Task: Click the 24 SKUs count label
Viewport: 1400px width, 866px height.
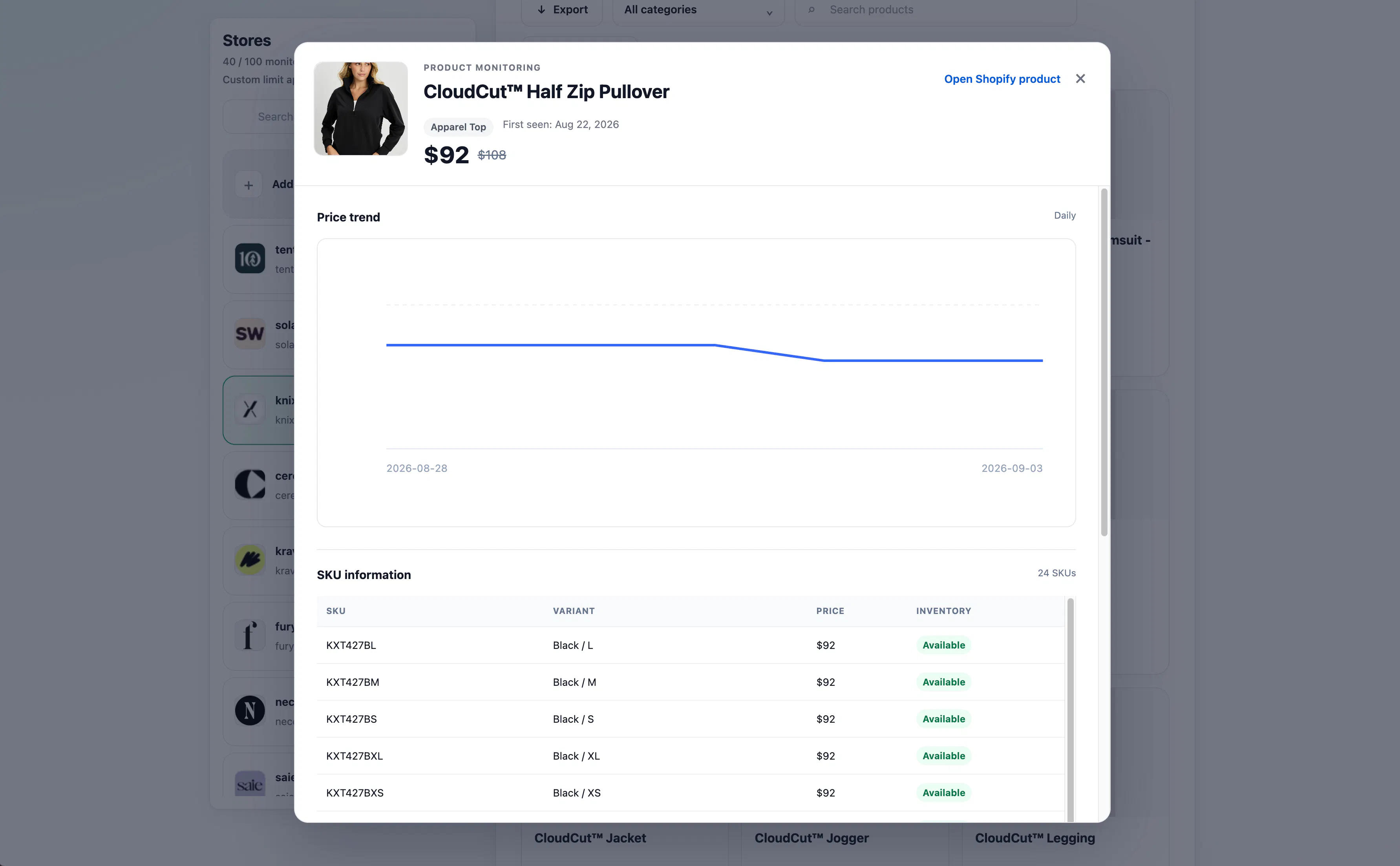Action: (1056, 573)
